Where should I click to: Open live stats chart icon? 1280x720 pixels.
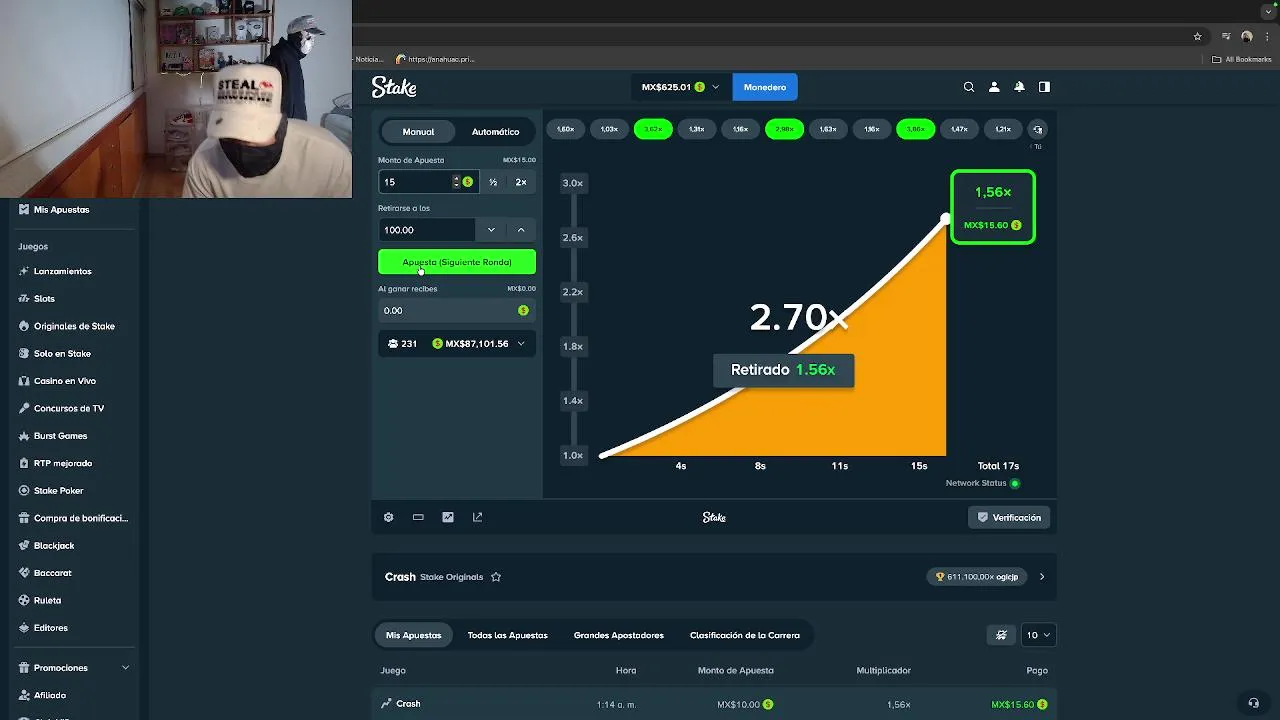click(x=448, y=517)
